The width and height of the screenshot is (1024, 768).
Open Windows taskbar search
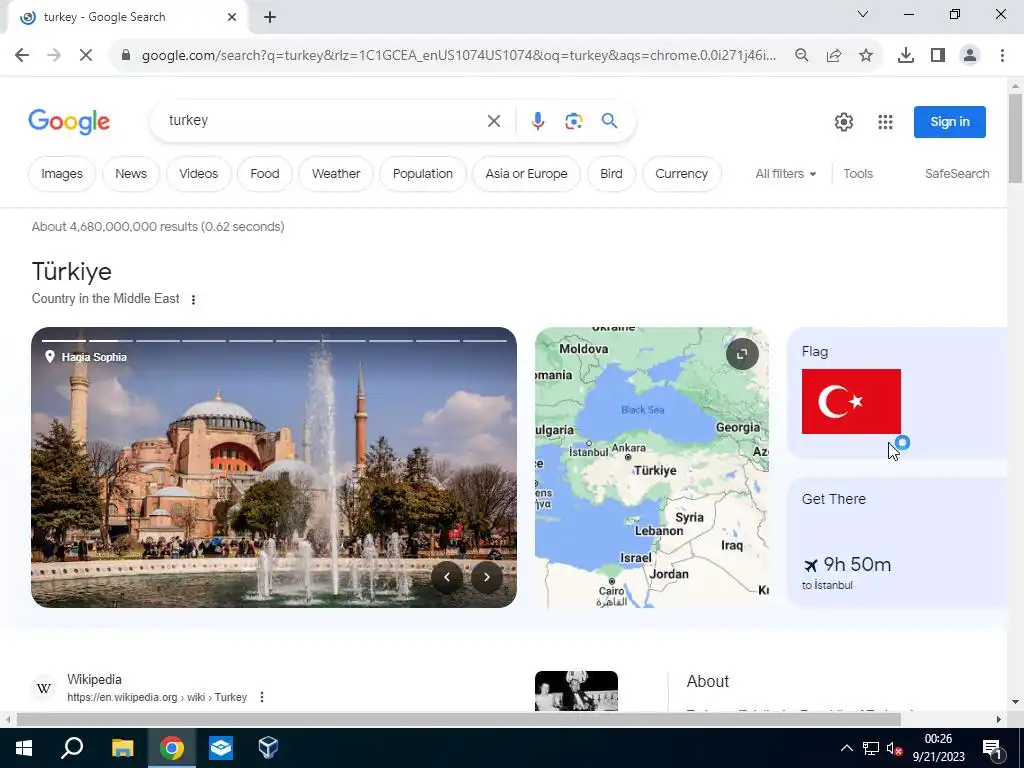coord(72,748)
